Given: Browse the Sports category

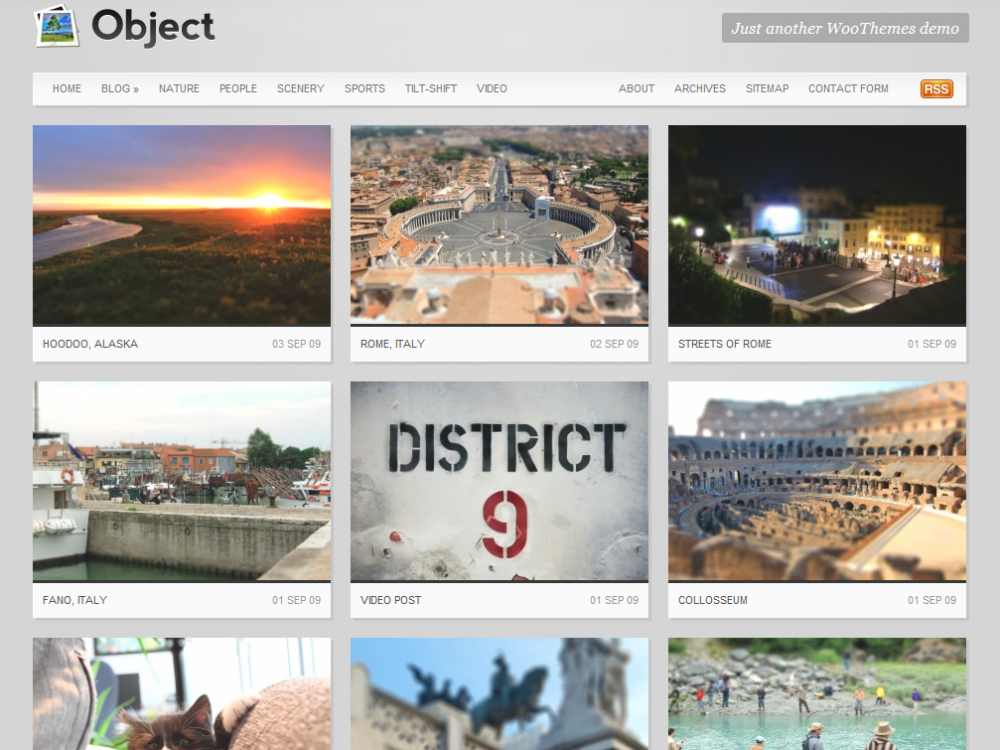Looking at the screenshot, I should pyautogui.click(x=365, y=89).
